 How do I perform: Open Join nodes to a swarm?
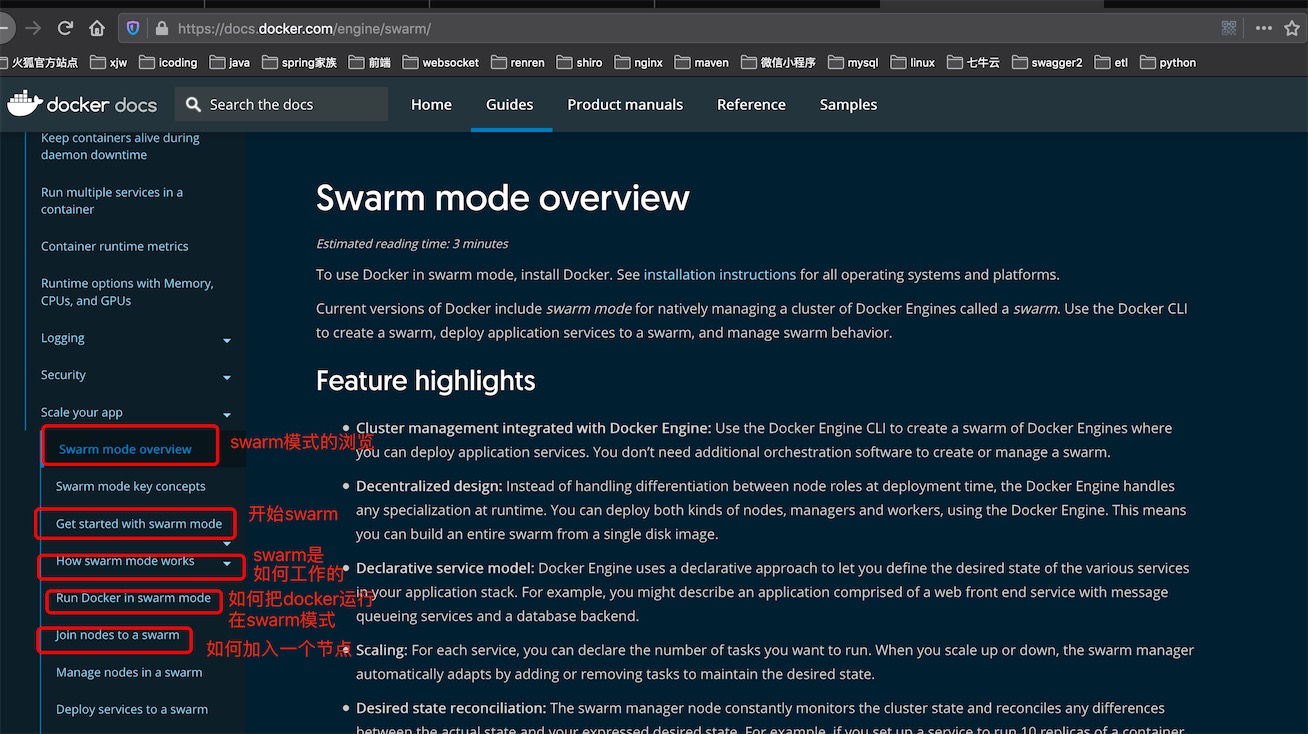click(117, 635)
